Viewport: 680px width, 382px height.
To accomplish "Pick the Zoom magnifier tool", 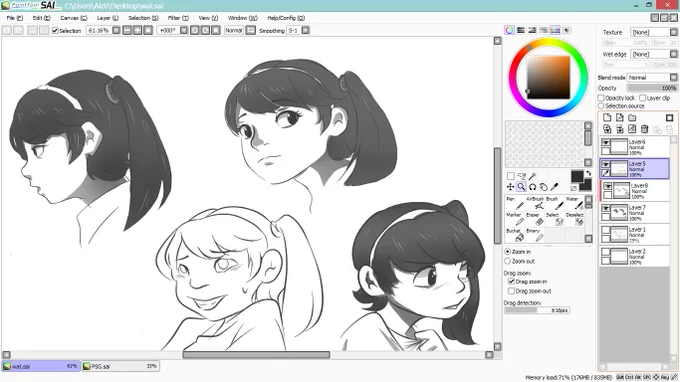I will pyautogui.click(x=521, y=187).
